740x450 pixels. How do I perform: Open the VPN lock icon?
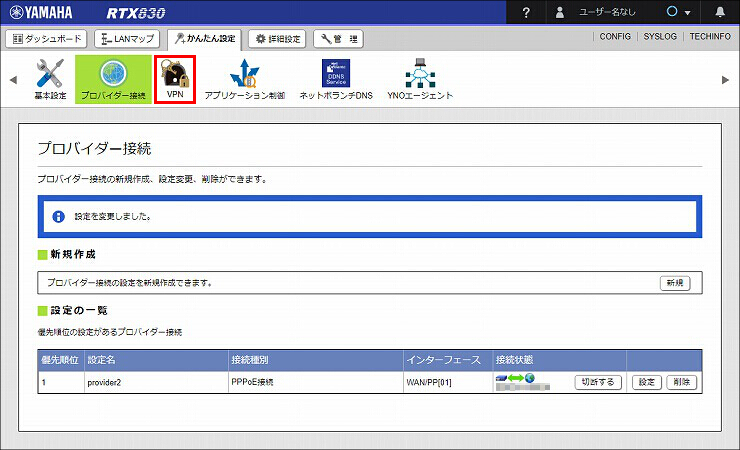click(x=175, y=79)
